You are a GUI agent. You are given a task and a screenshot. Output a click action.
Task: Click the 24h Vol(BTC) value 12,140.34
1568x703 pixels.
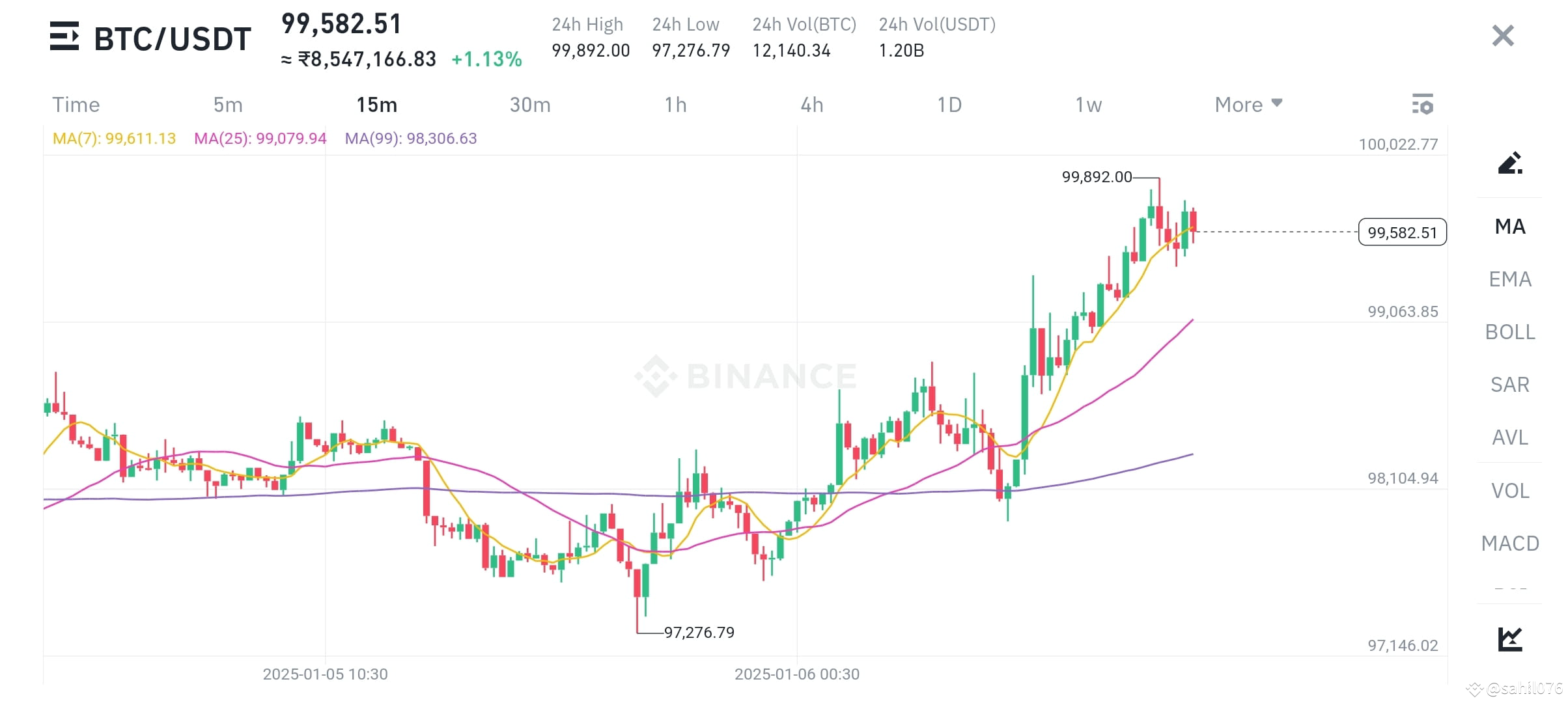[791, 50]
